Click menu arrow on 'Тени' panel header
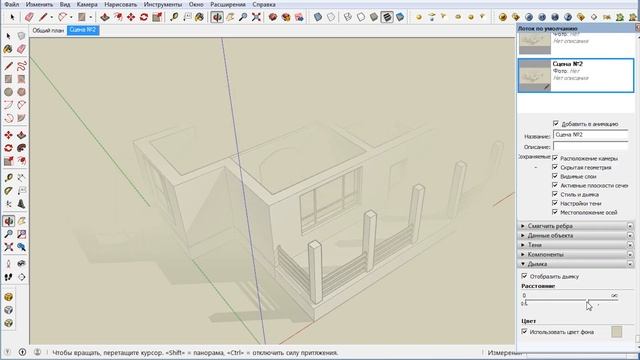This screenshot has height=360, width=640. pos(630,245)
